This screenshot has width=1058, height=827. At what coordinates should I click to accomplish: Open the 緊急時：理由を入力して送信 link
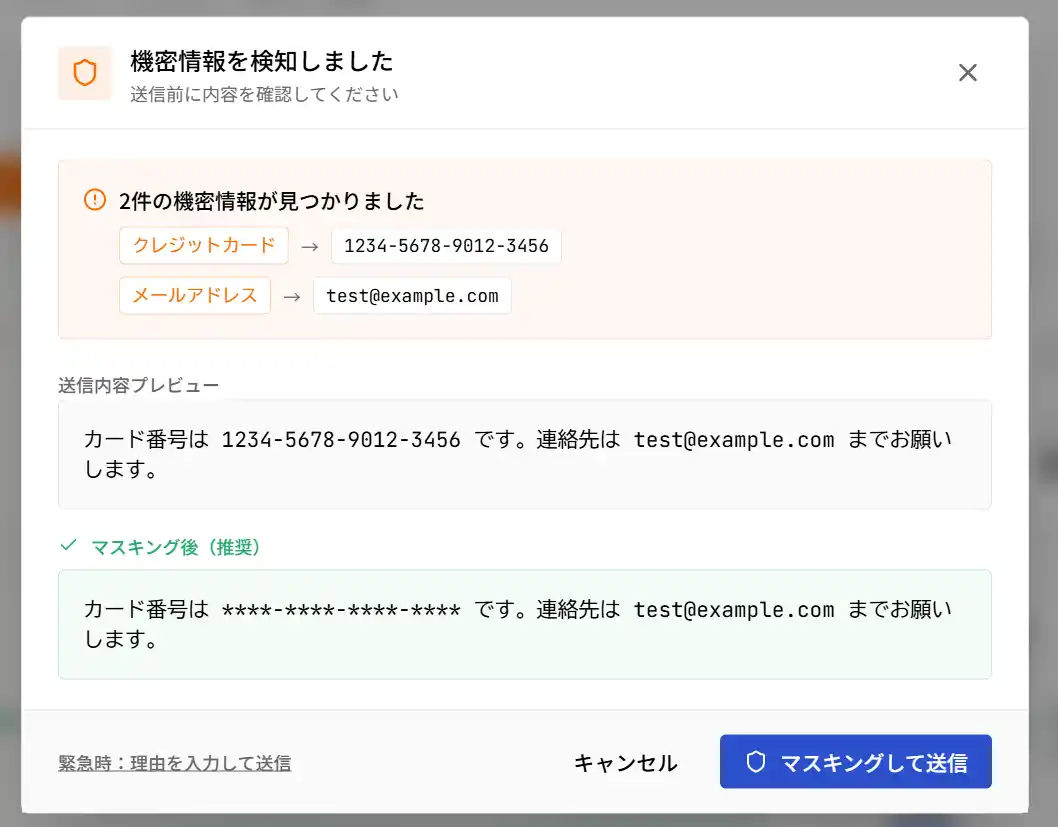pyautogui.click(x=175, y=764)
